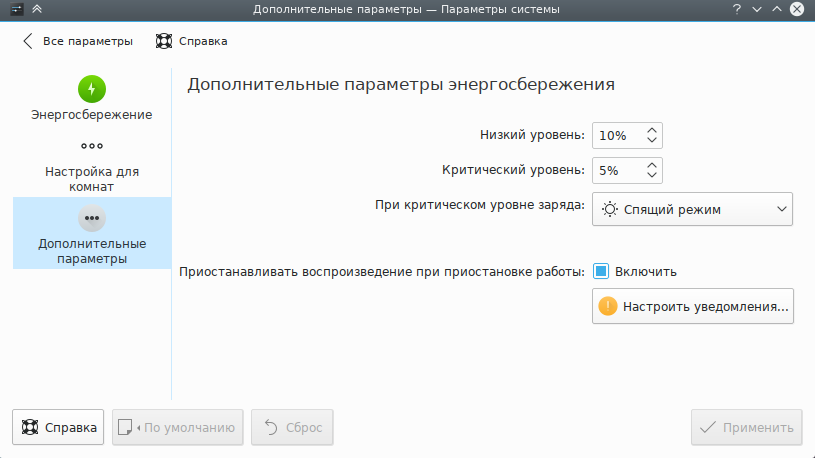Decrease the Критический уровень value
The width and height of the screenshot is (815, 458).
(652, 175)
